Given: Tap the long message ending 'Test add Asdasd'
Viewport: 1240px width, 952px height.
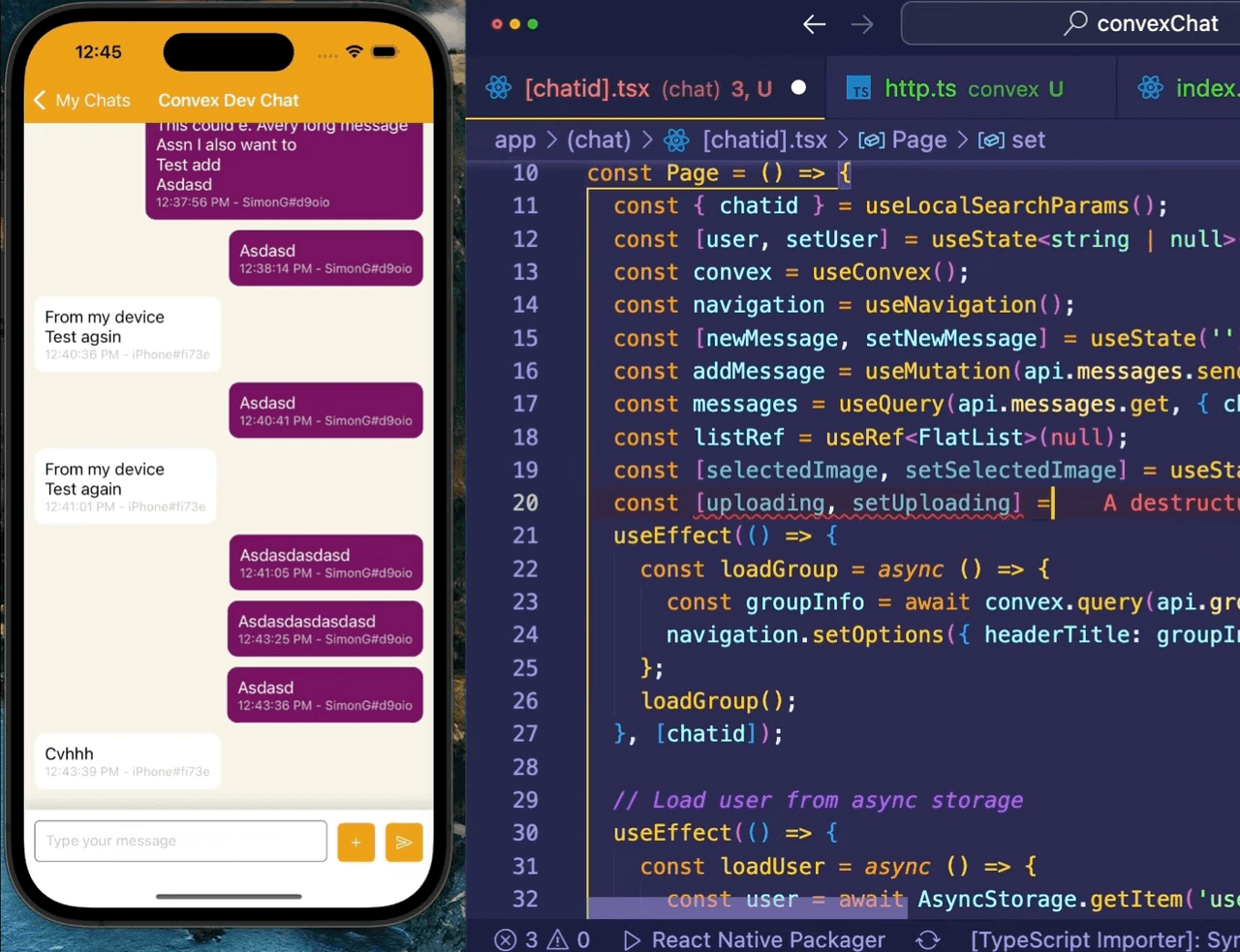Looking at the screenshot, I should pyautogui.click(x=284, y=170).
